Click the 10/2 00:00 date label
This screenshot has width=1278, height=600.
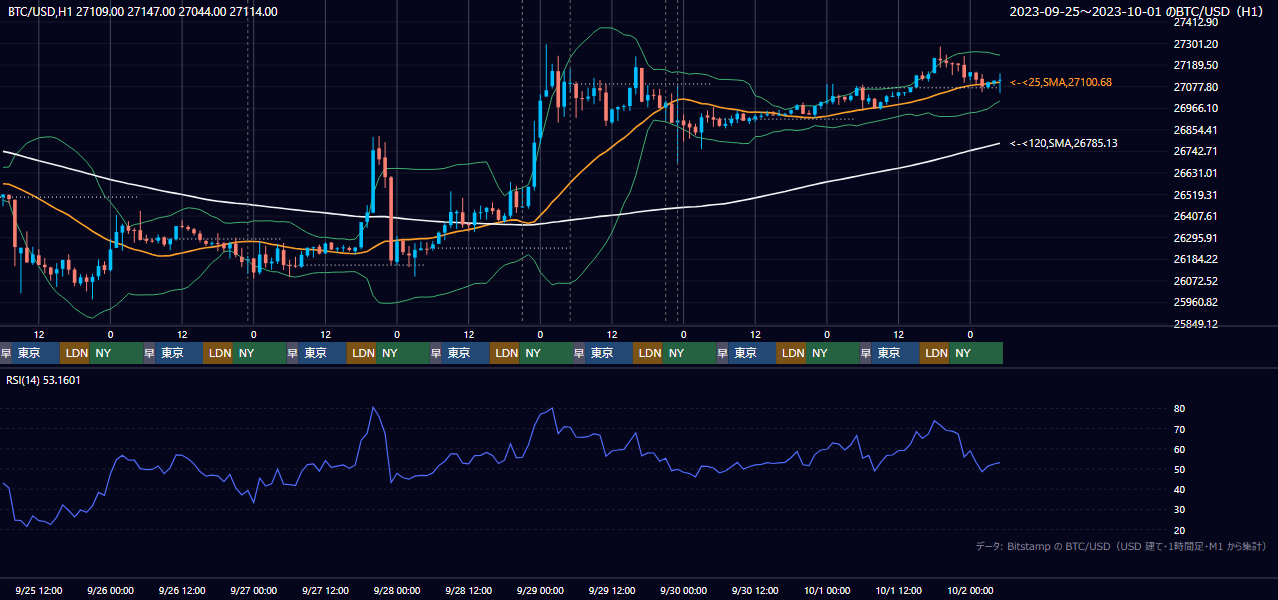click(x=970, y=590)
